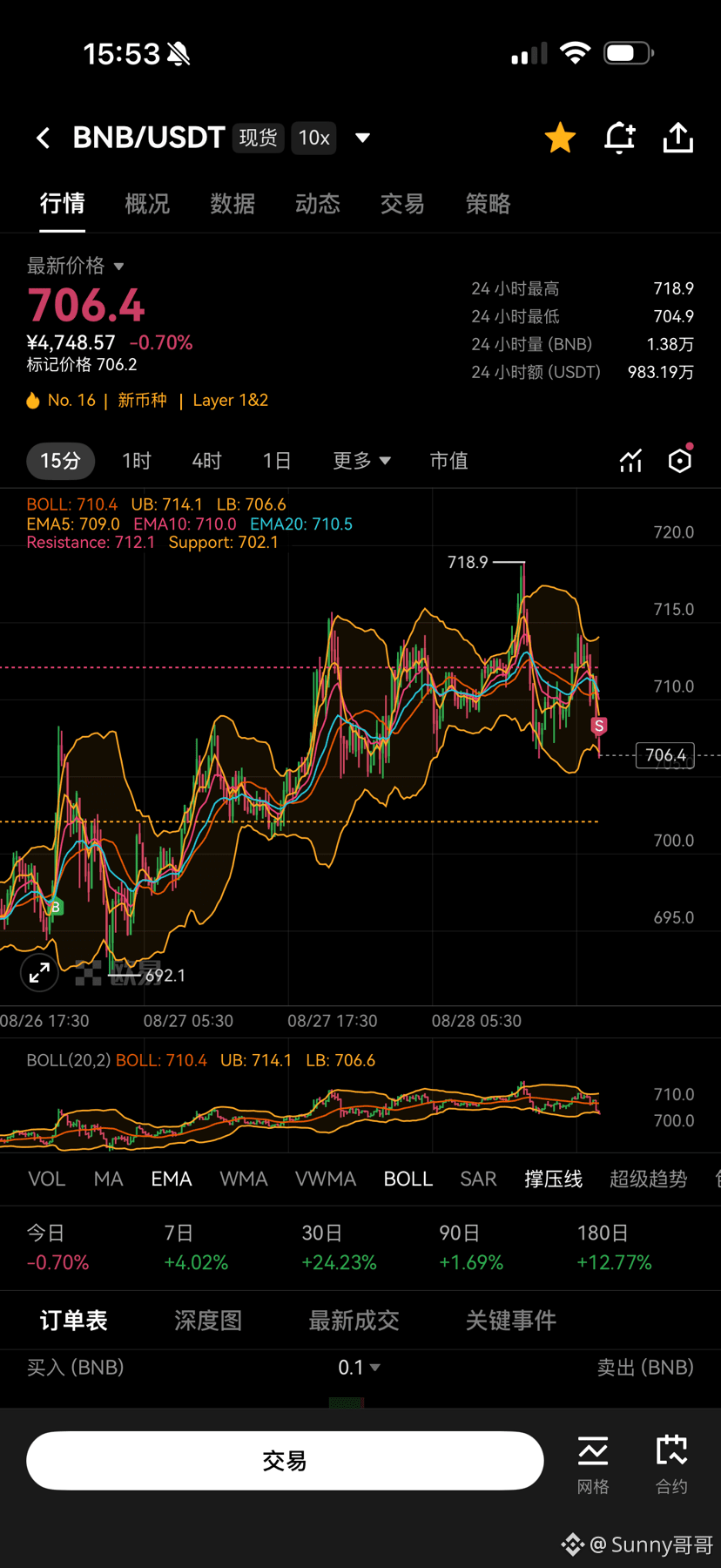Image resolution: width=721 pixels, height=1568 pixels.
Task: Select the 15分 timeframe
Action: [x=61, y=460]
